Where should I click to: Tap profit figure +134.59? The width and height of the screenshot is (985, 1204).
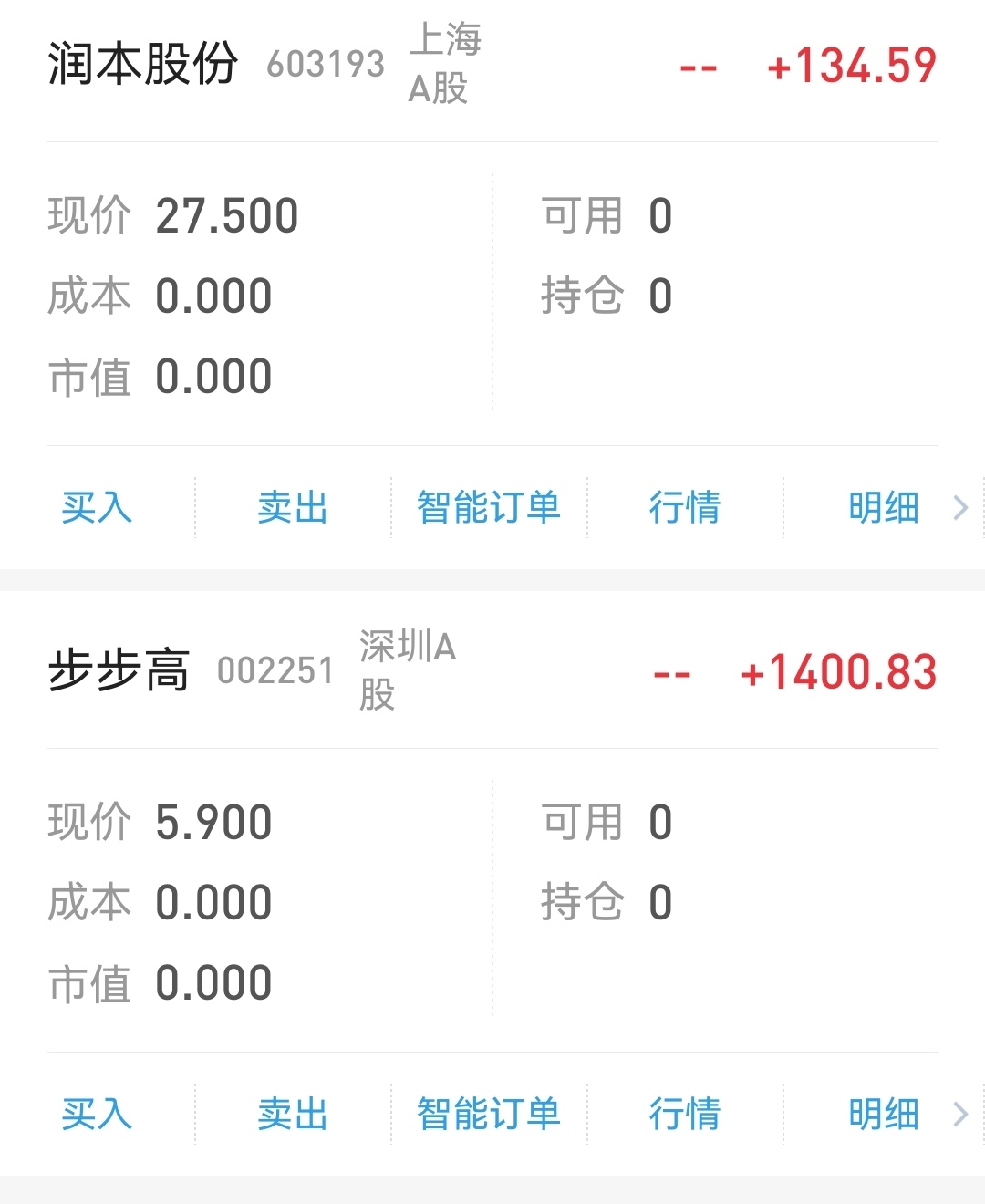tap(852, 66)
